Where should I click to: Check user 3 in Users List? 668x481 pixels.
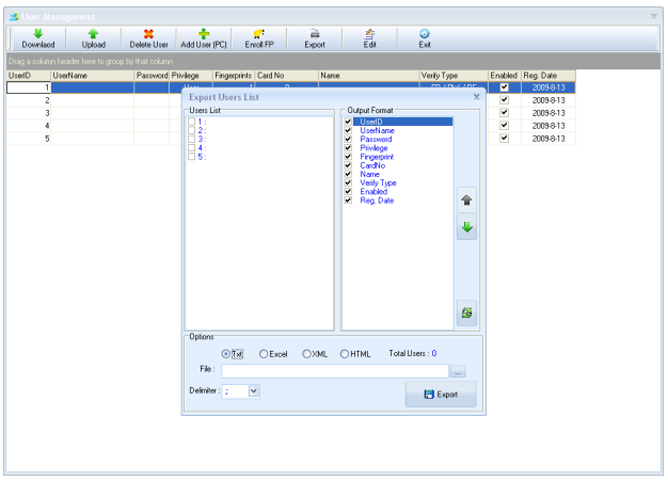click(191, 139)
